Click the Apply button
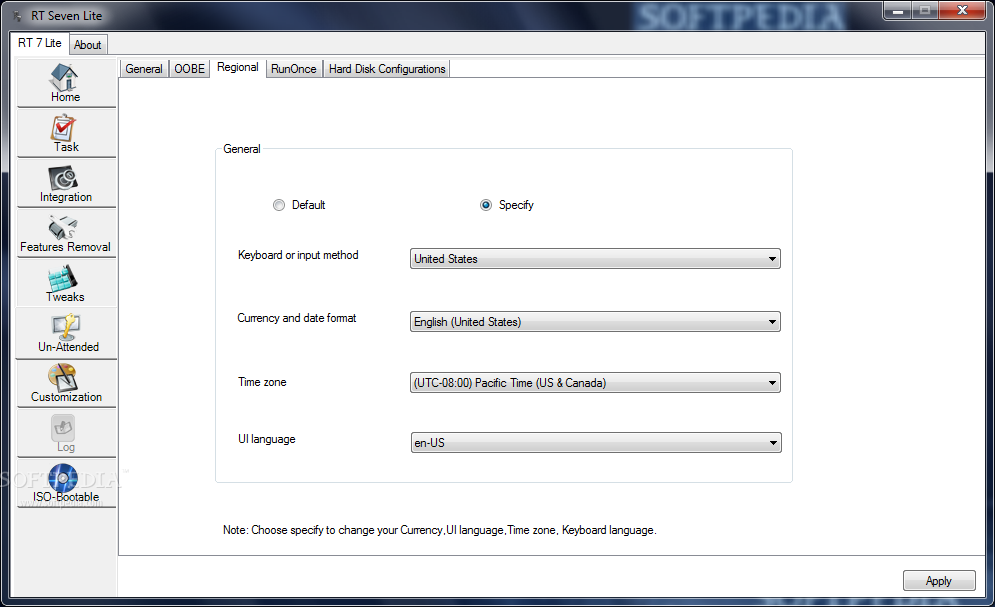This screenshot has width=995, height=607. click(x=939, y=581)
